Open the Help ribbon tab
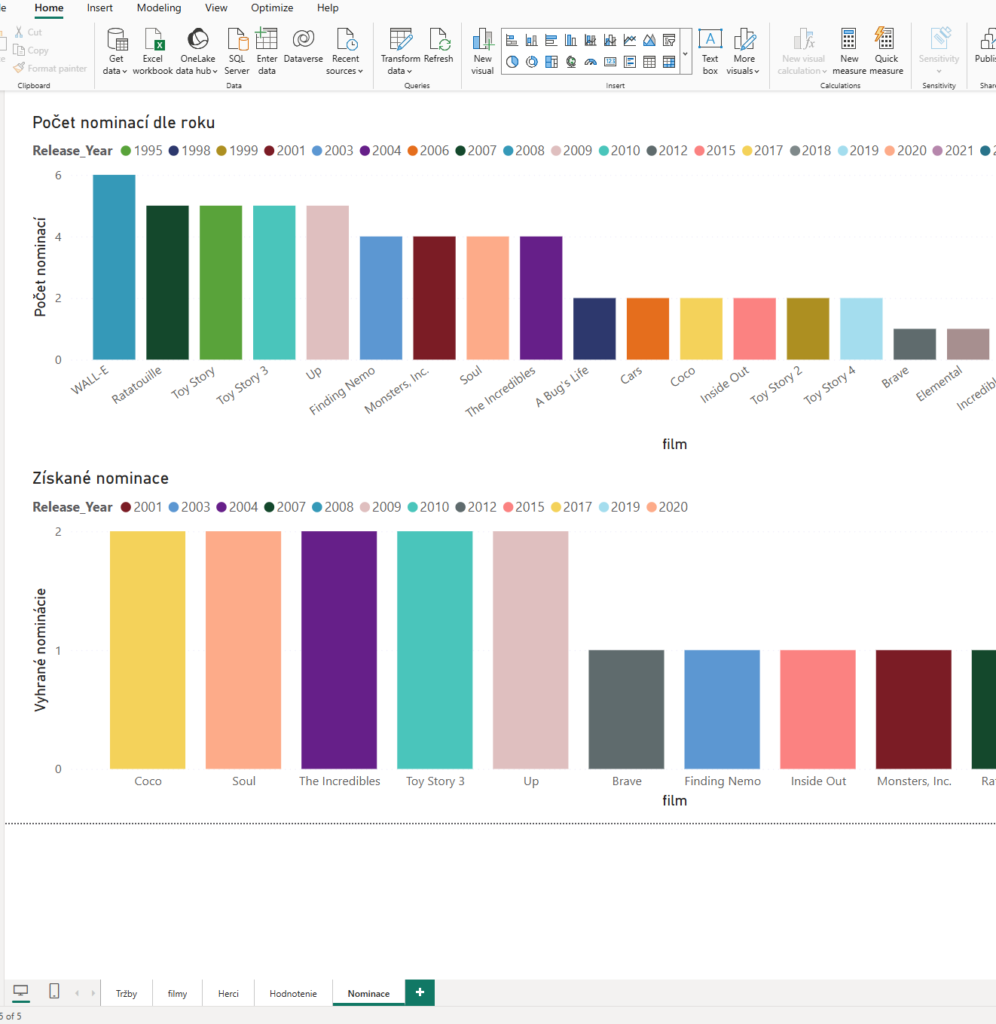 pyautogui.click(x=327, y=8)
